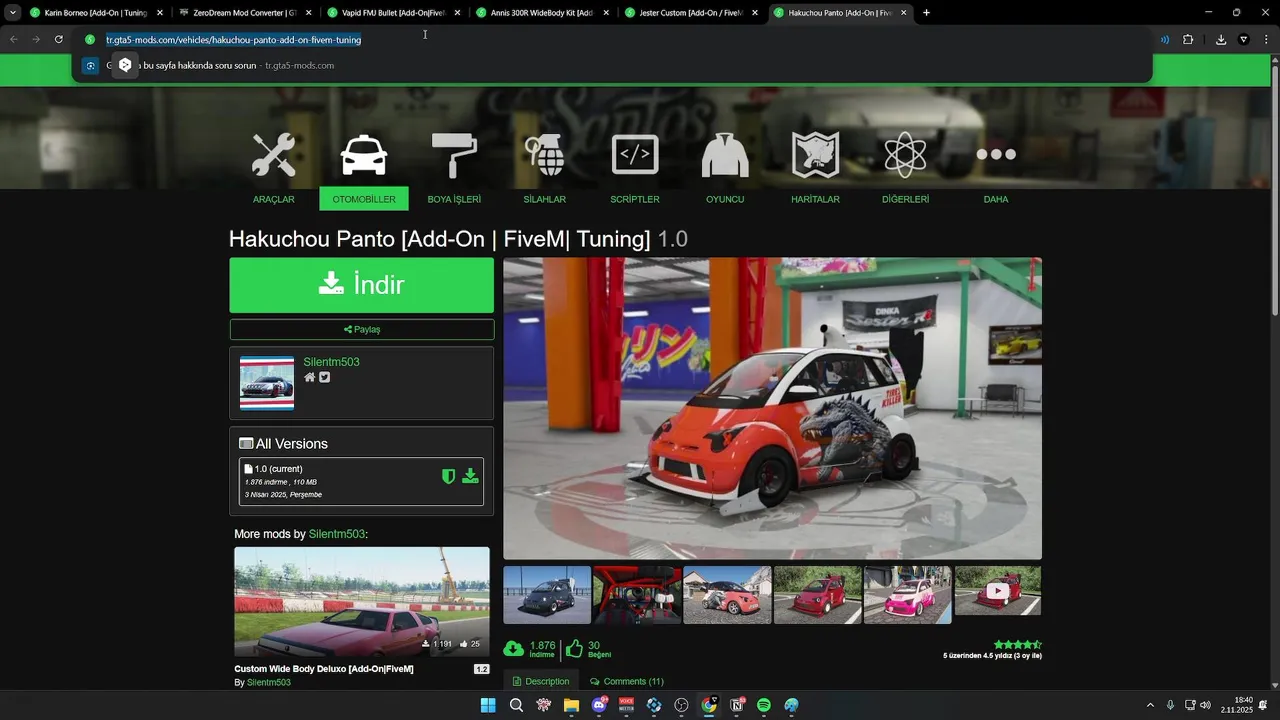Viewport: 1280px width, 720px height.
Task: Open OBS Studio from the taskbar
Action: click(x=681, y=705)
